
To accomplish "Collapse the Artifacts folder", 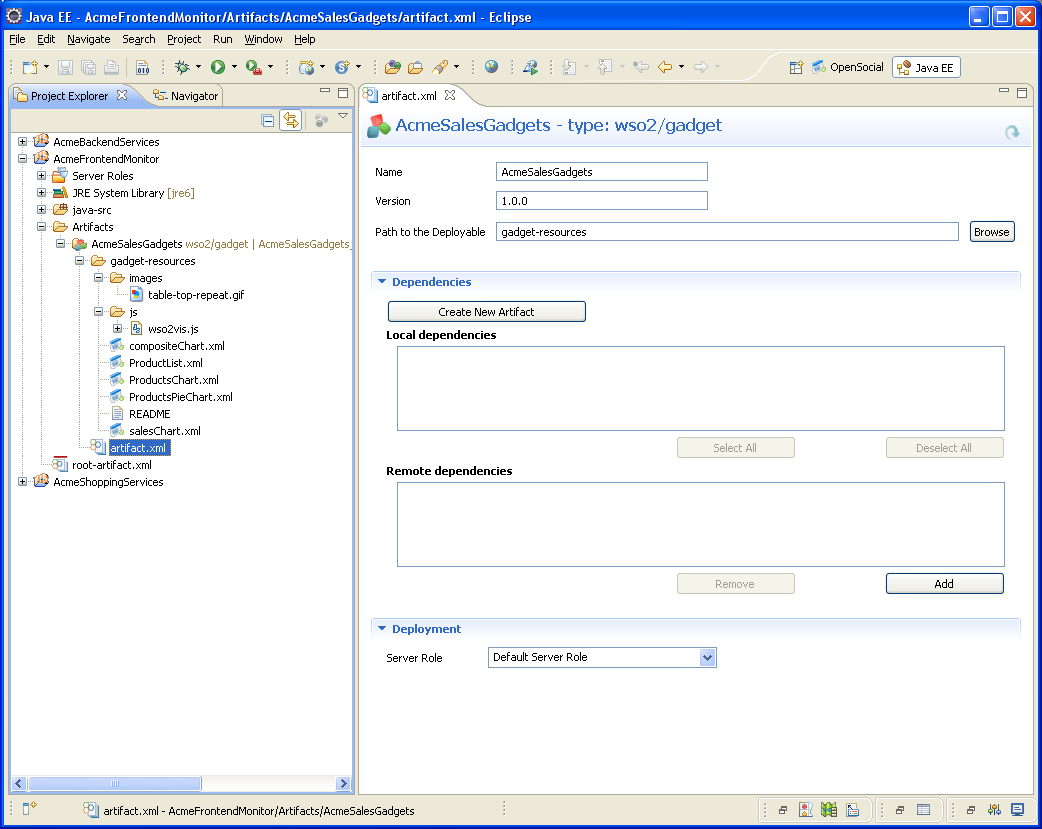I will [x=41, y=227].
